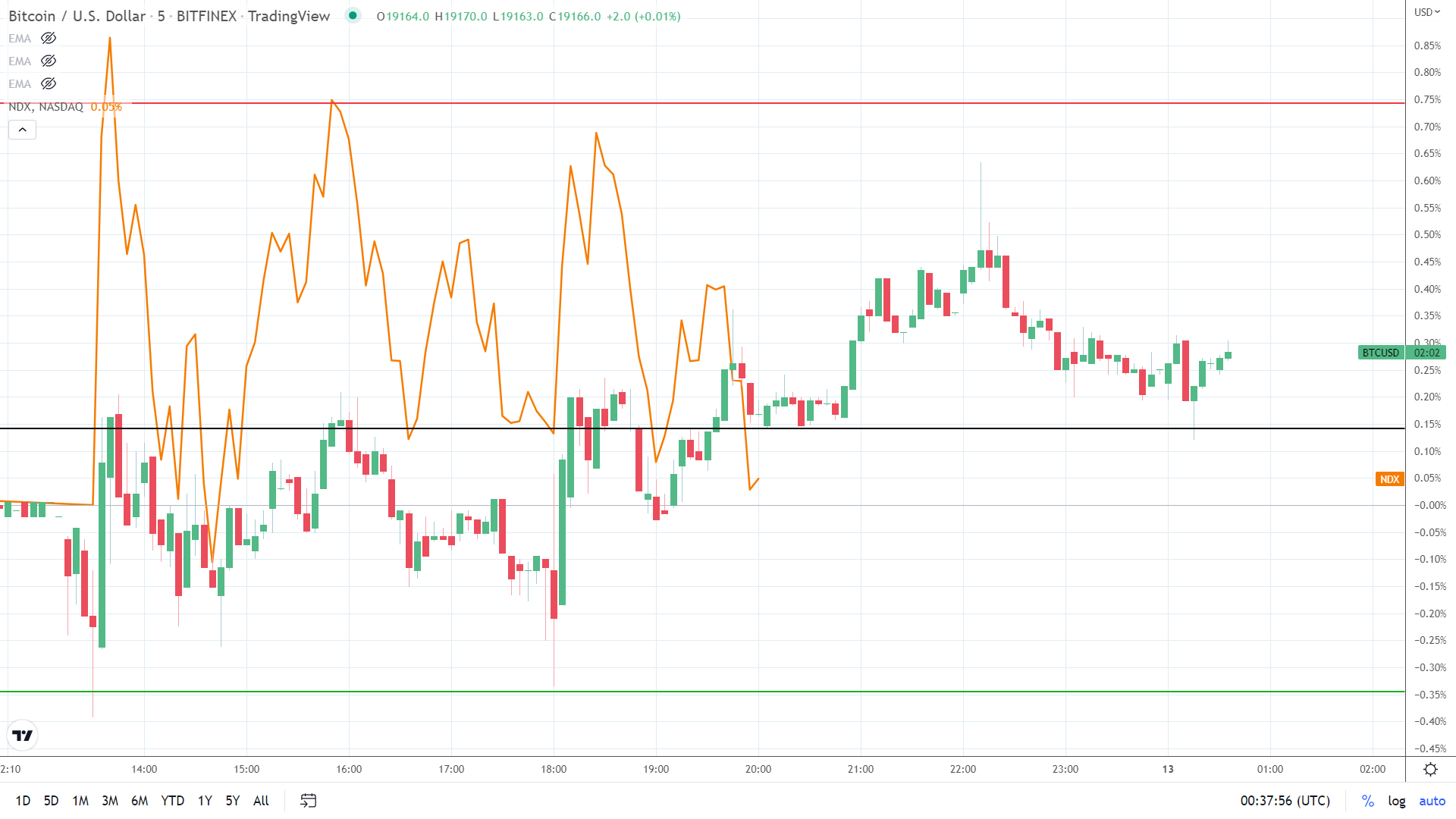1456x819 pixels.
Task: Select the All time range
Action: pos(261,801)
